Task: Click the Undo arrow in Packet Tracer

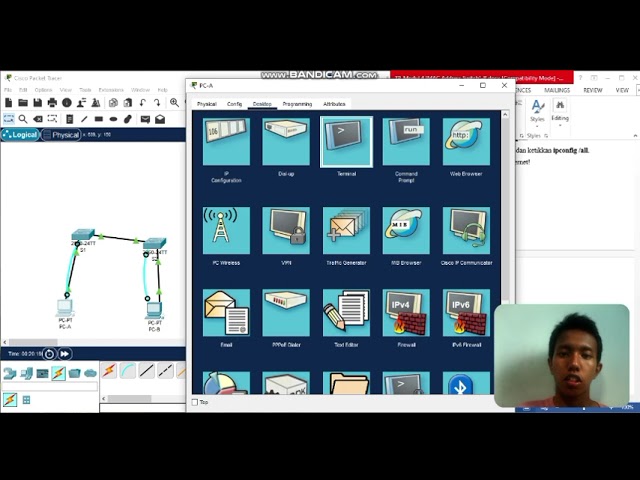Action: click(142, 103)
